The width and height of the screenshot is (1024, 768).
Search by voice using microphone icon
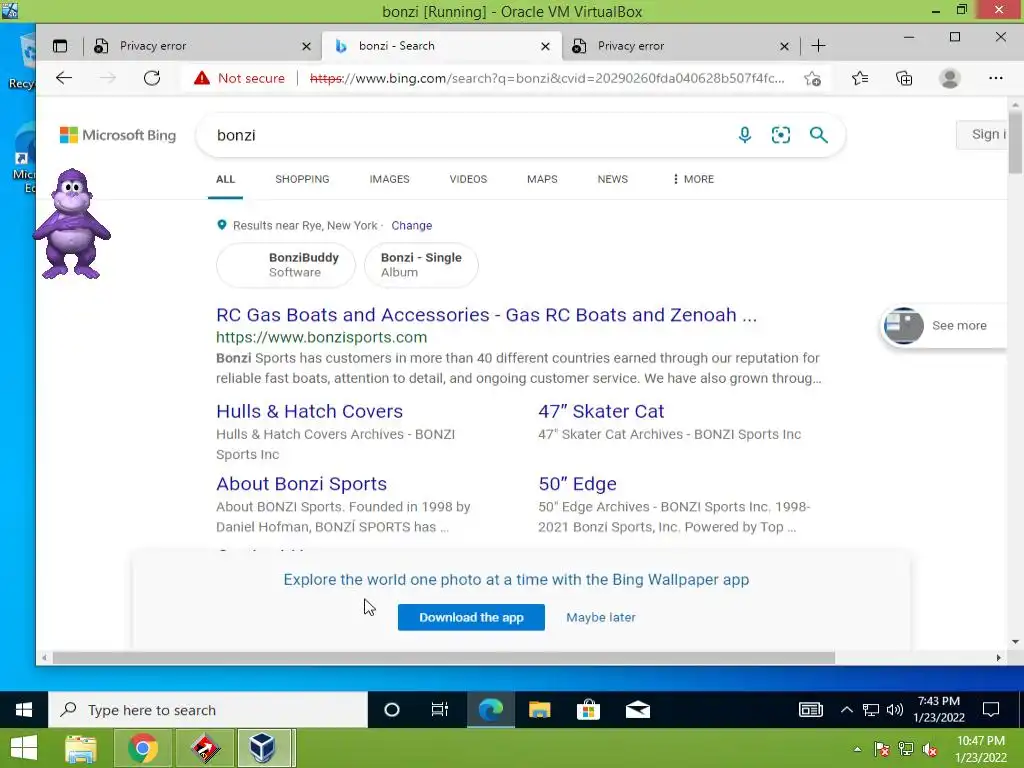coord(744,135)
